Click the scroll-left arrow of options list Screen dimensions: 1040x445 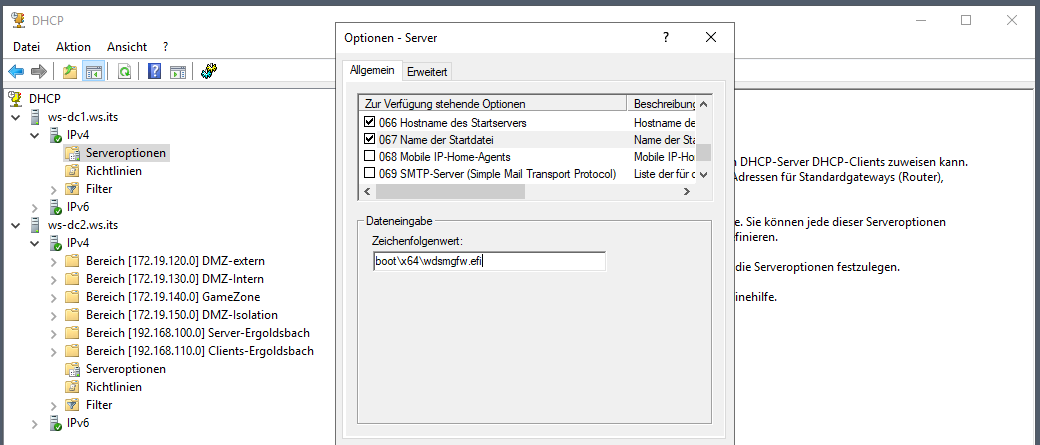(367, 191)
